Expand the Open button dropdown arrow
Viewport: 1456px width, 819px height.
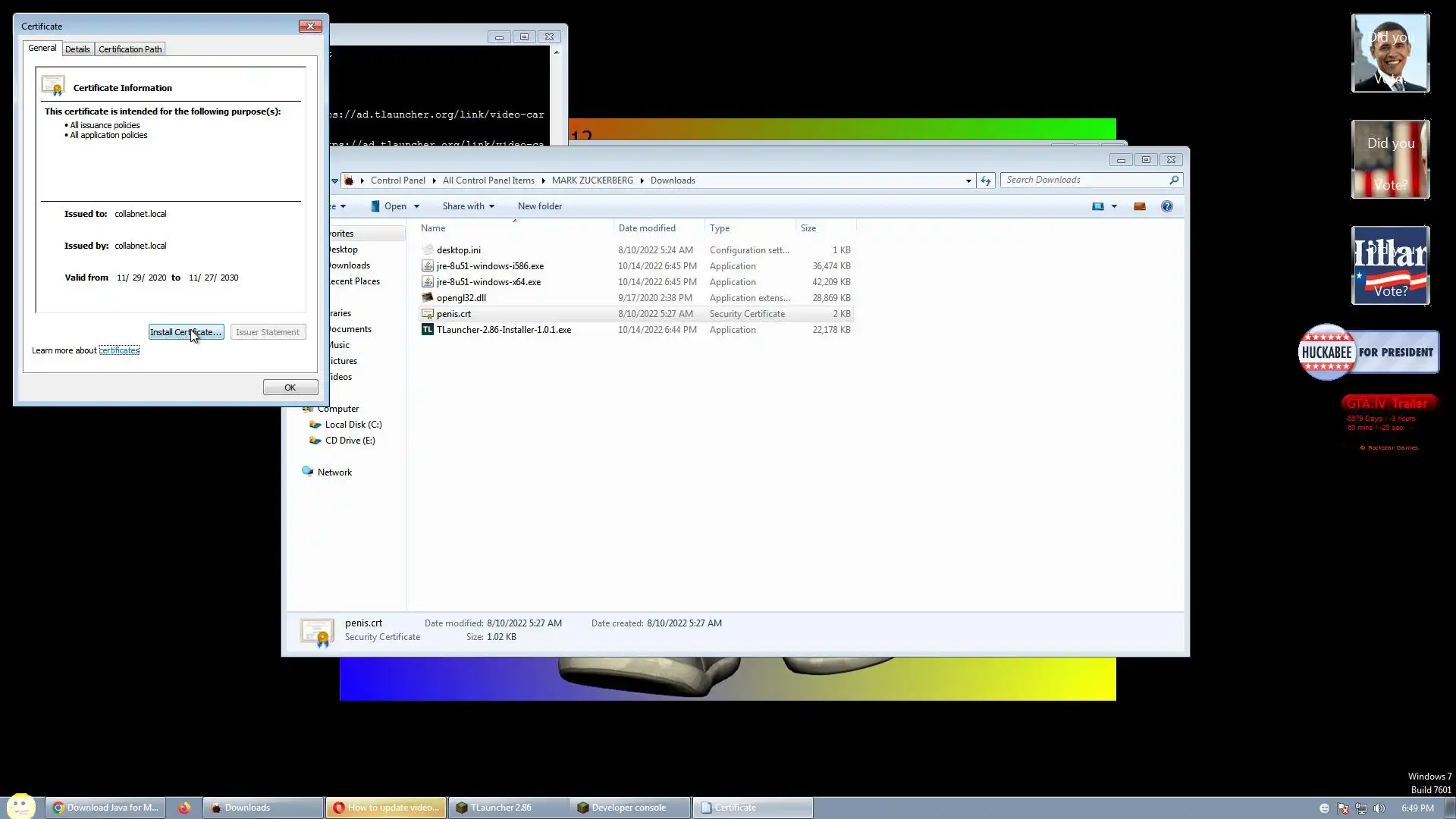coord(416,206)
